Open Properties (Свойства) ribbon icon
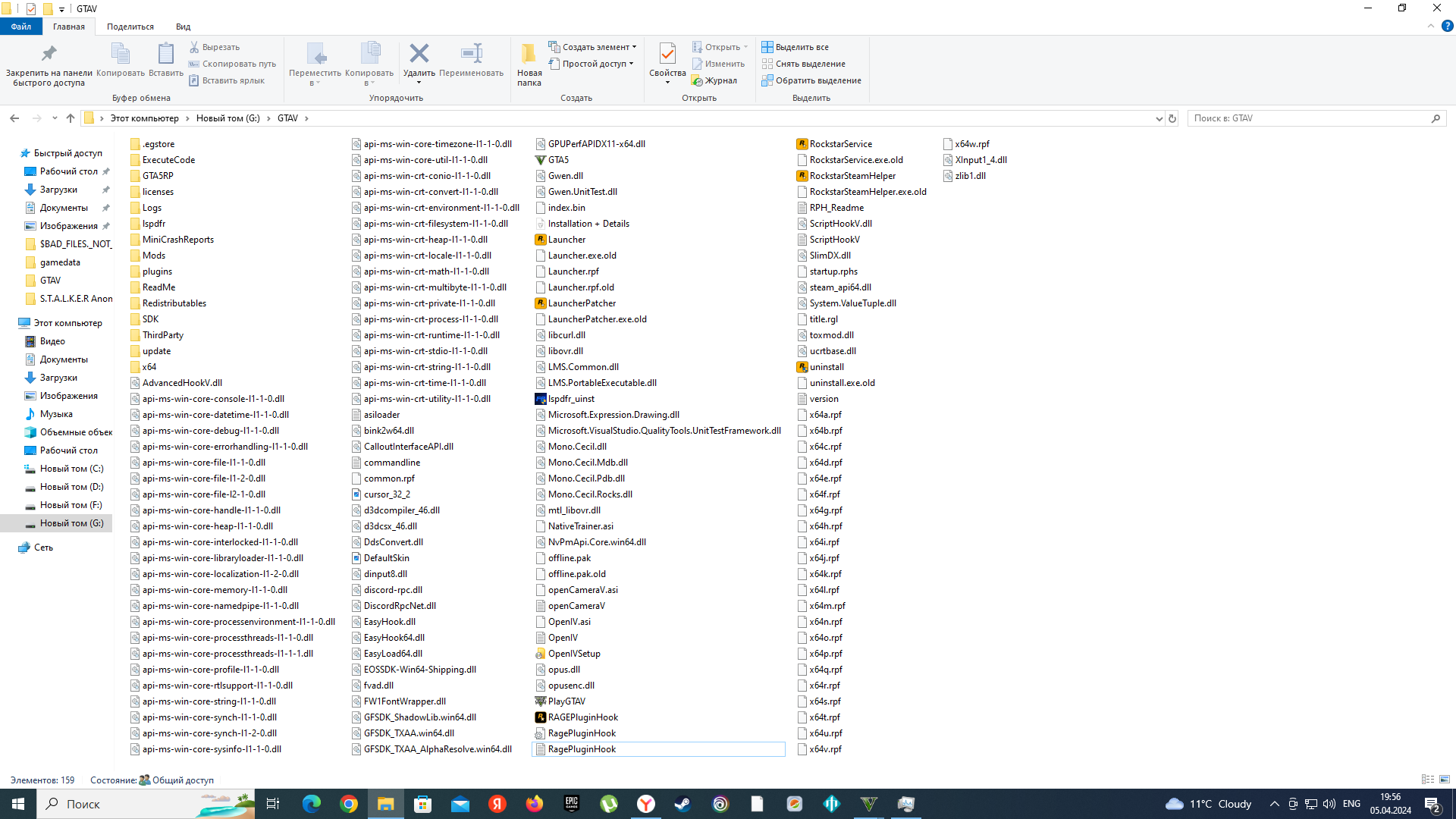Viewport: 1456px width, 819px height. (x=667, y=54)
